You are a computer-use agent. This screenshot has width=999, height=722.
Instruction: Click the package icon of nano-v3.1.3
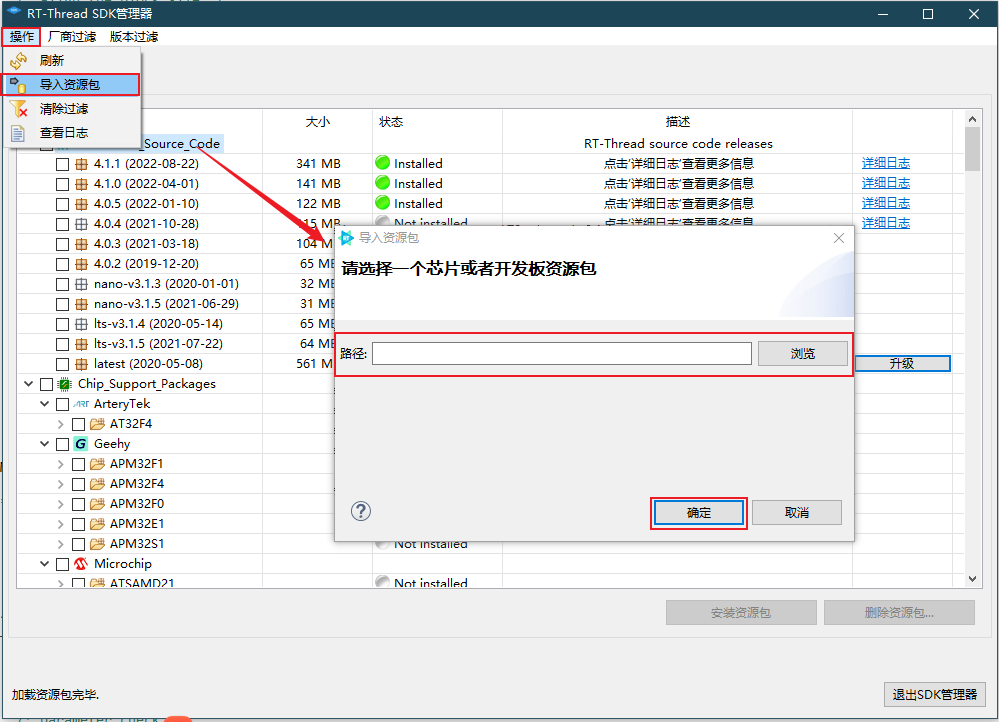pos(82,284)
